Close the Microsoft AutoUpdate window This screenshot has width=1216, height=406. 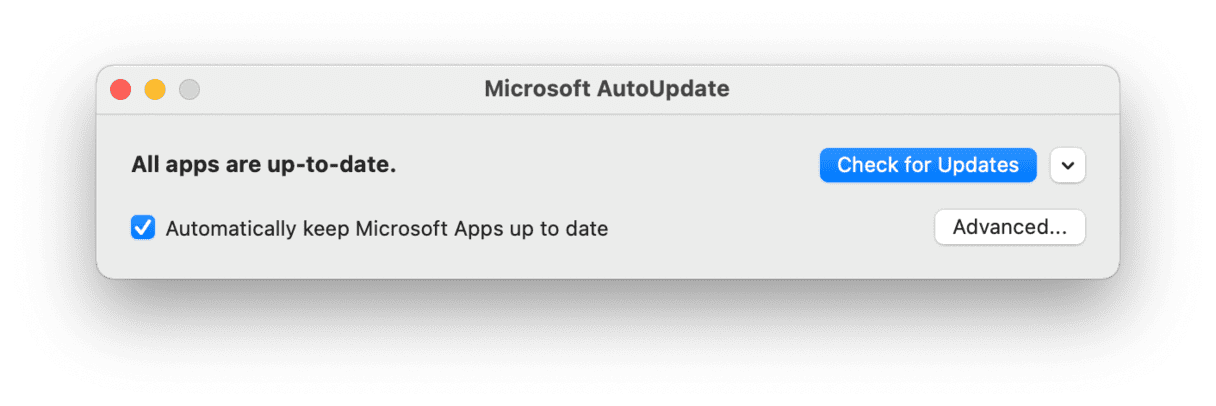pyautogui.click(x=121, y=90)
